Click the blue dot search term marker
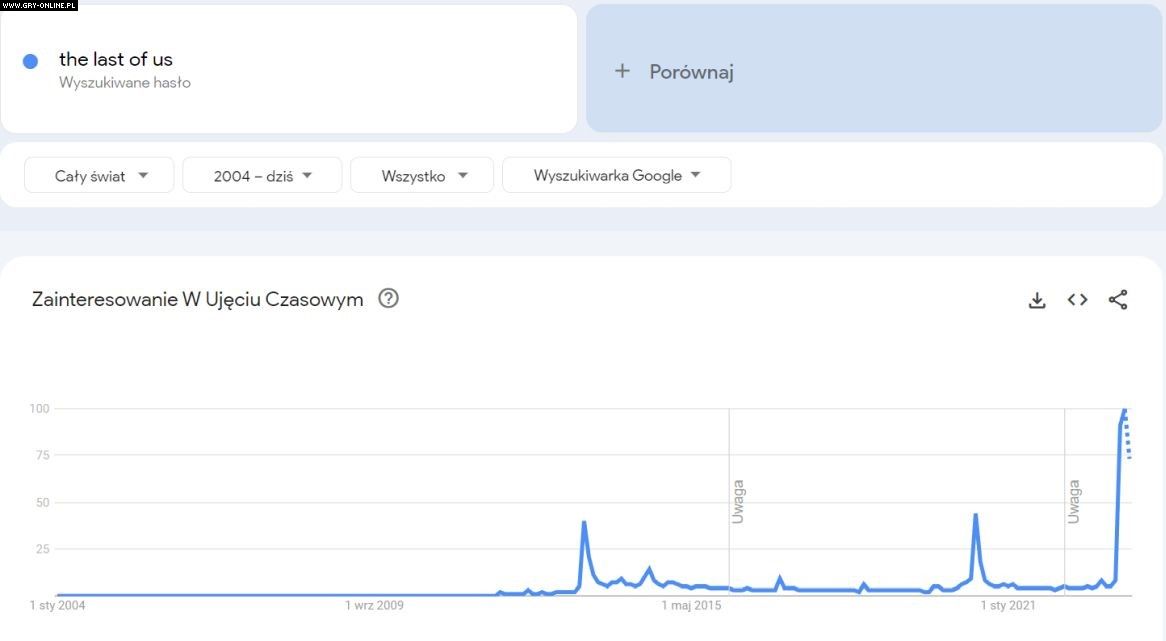Screen dimensions: 1166x641 (30, 61)
